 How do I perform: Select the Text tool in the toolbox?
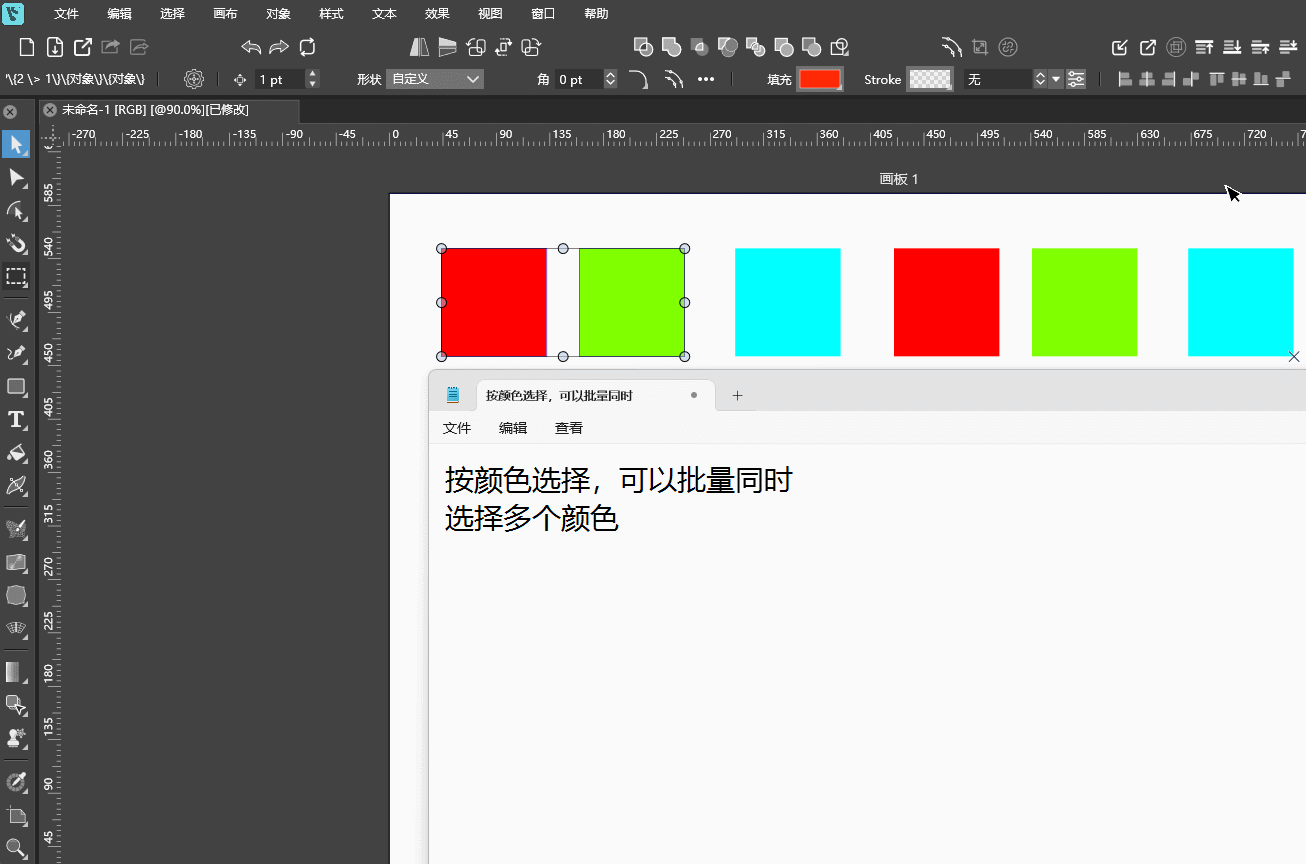coord(16,419)
